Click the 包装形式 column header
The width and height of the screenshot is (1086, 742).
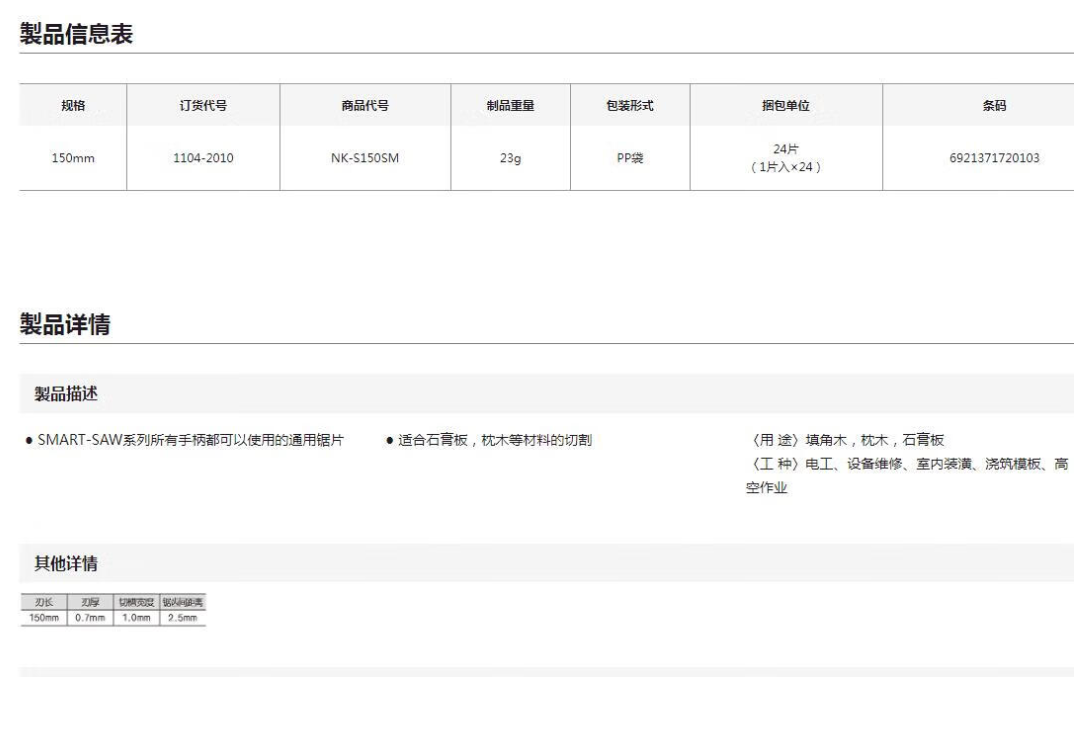(630, 106)
